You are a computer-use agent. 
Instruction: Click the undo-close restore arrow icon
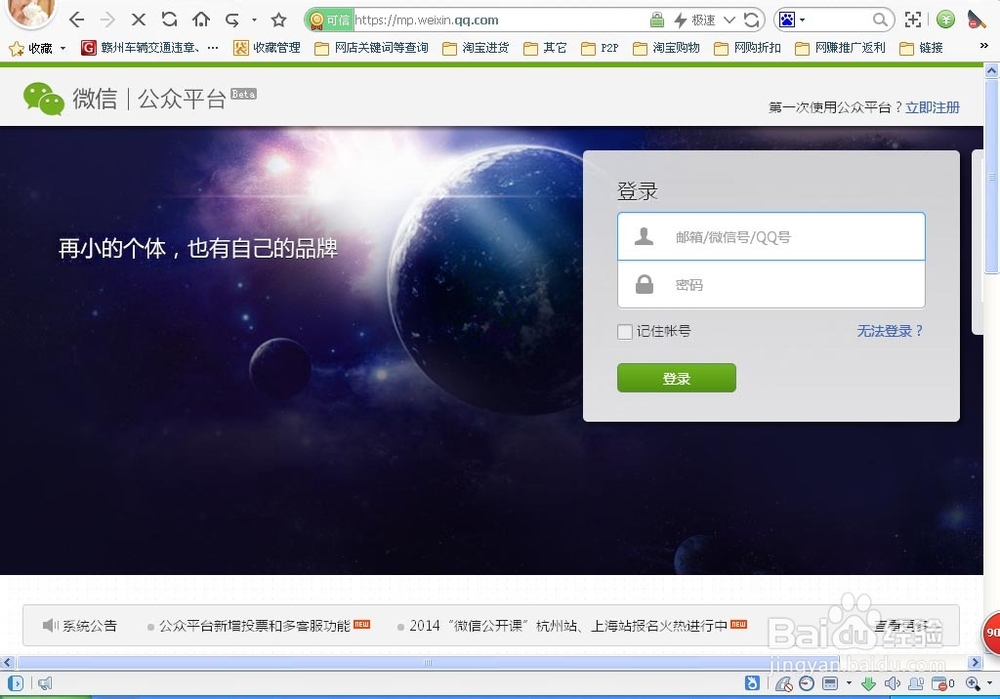[232, 20]
